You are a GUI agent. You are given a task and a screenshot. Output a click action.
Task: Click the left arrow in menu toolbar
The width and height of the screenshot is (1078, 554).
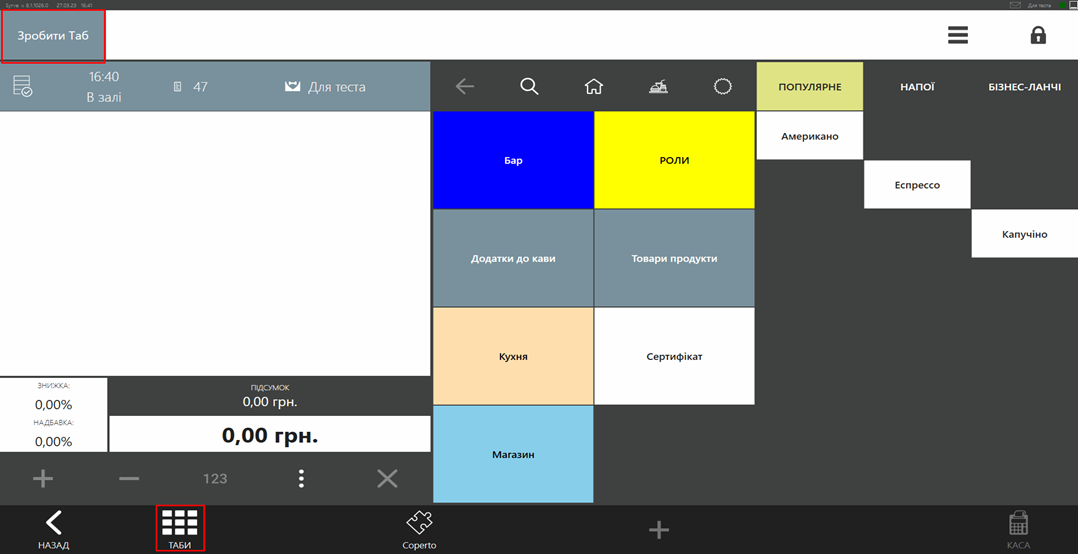pyautogui.click(x=465, y=86)
